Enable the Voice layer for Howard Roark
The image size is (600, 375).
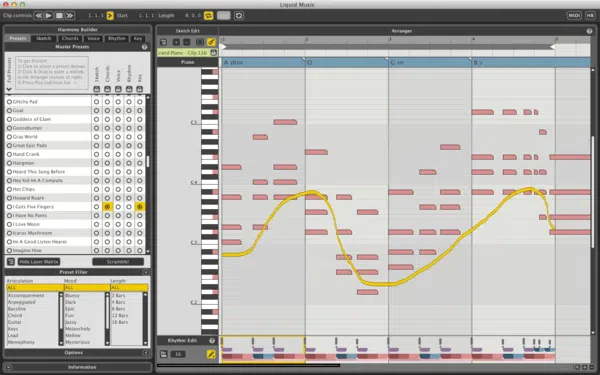pyautogui.click(x=118, y=198)
